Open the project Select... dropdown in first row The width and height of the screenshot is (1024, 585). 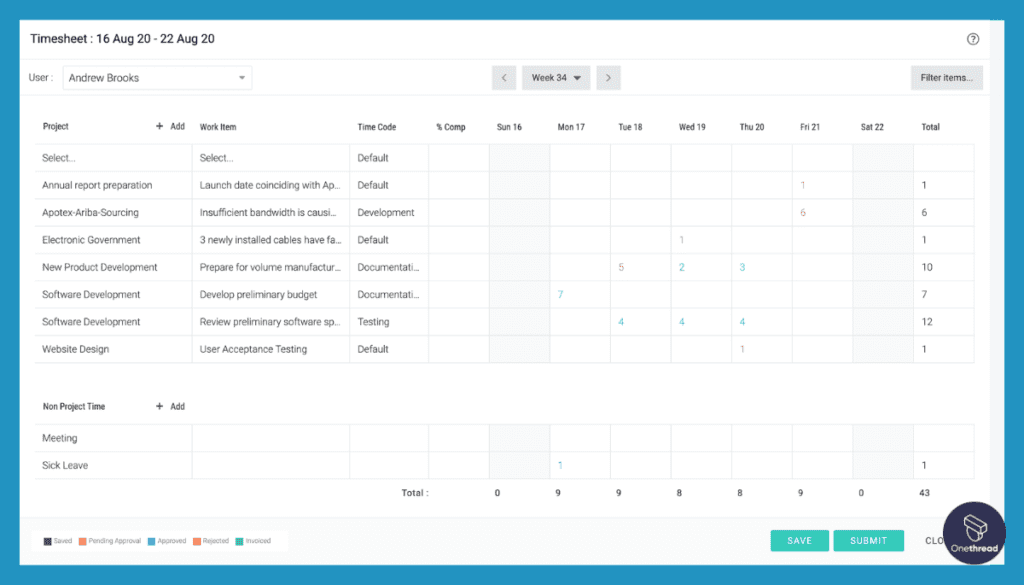[x=114, y=158]
